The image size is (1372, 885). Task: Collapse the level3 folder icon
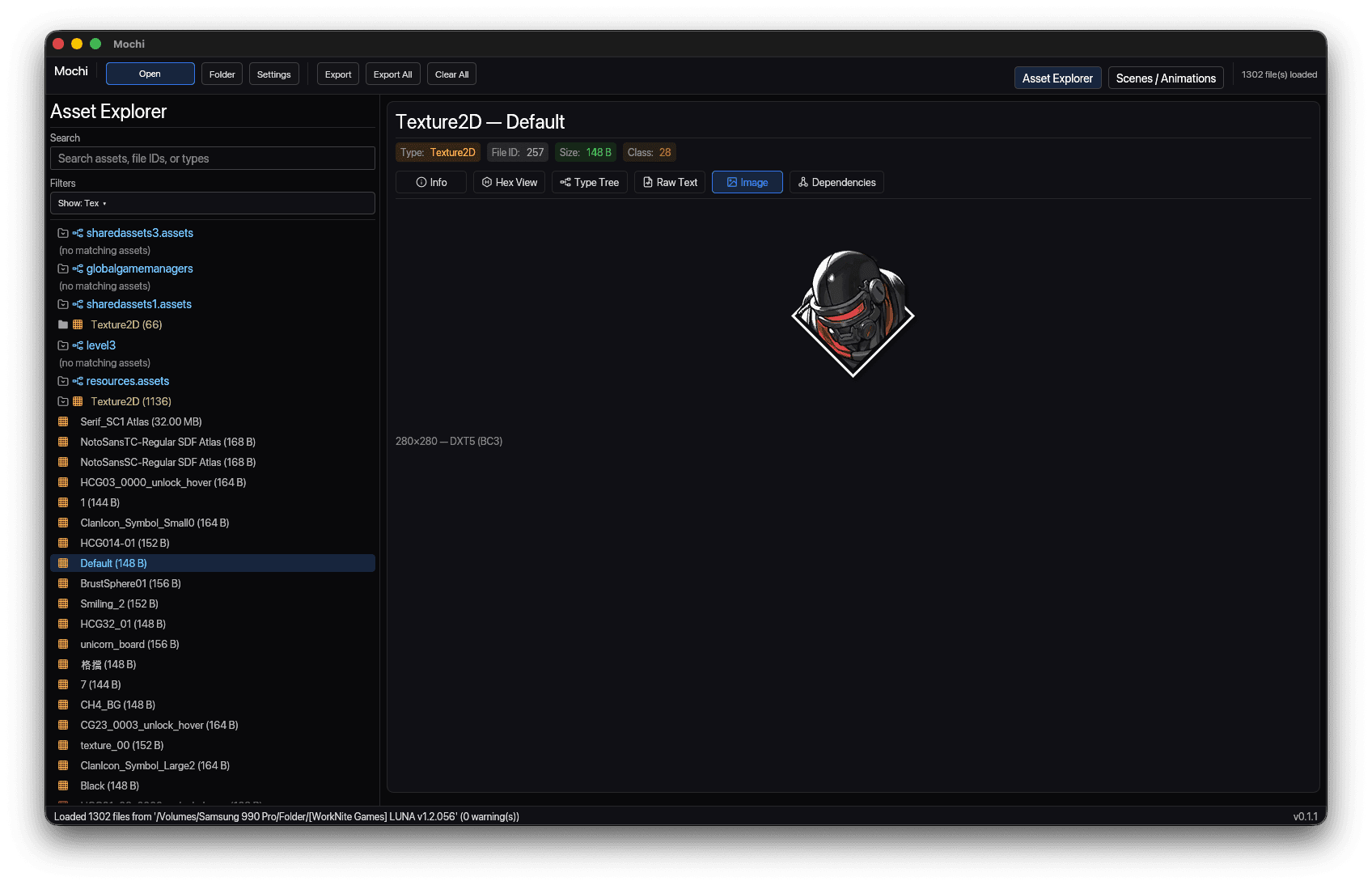(63, 345)
